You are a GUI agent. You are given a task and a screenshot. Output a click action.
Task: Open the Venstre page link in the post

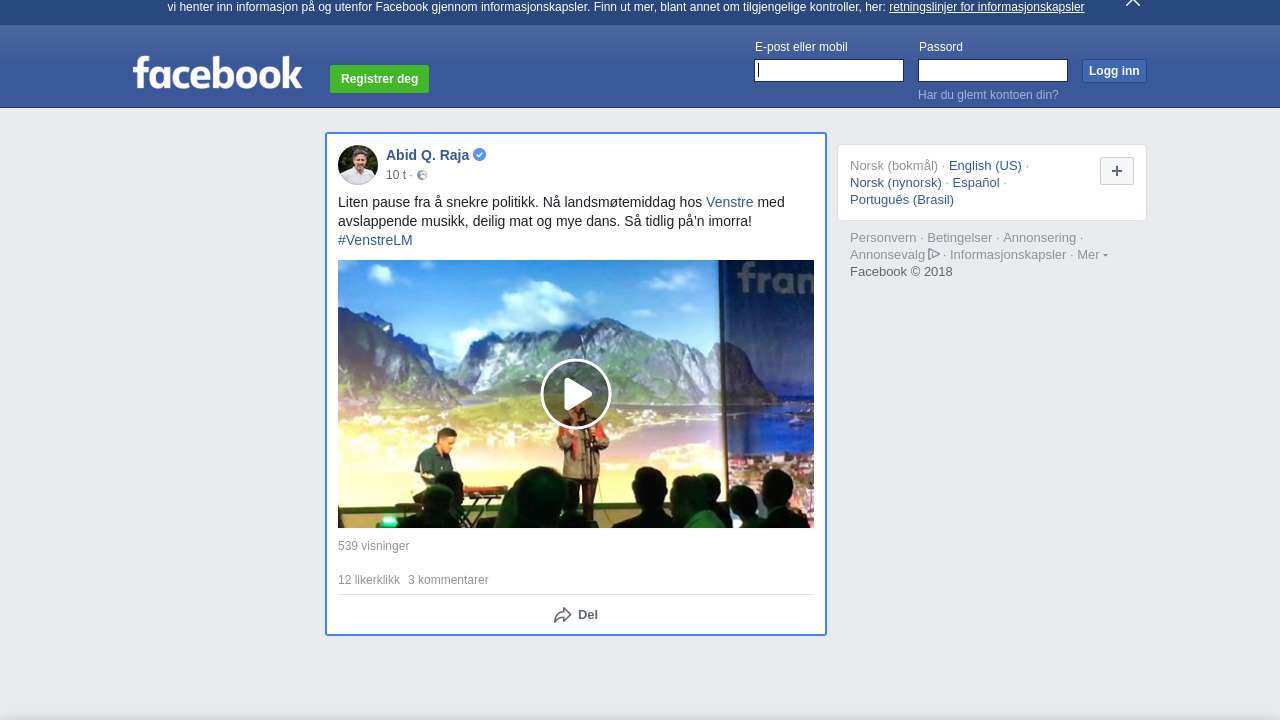click(729, 202)
